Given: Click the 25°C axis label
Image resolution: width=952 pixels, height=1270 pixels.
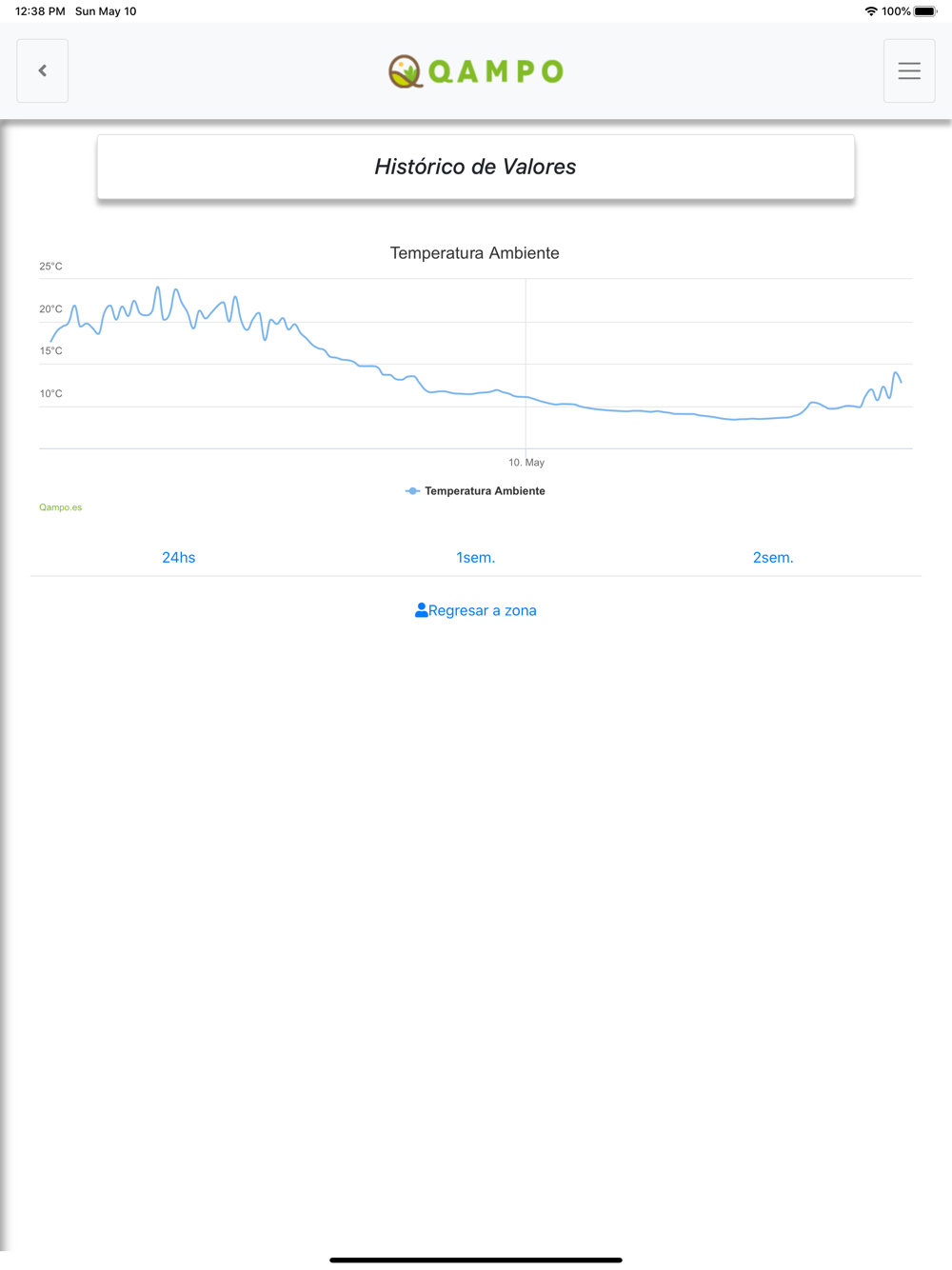Looking at the screenshot, I should click(x=51, y=267).
